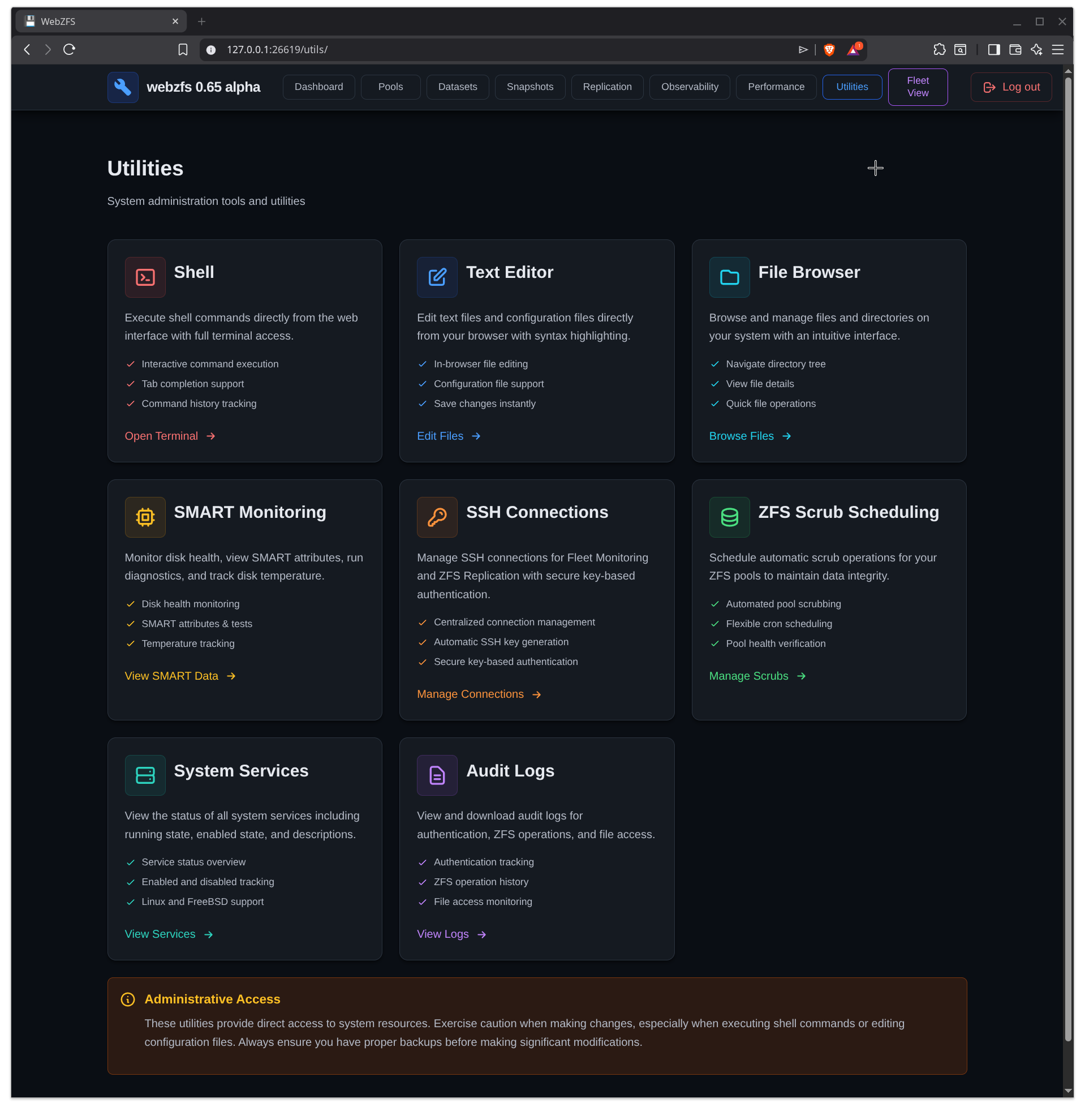
Task: Open the Replication page
Action: 607,87
